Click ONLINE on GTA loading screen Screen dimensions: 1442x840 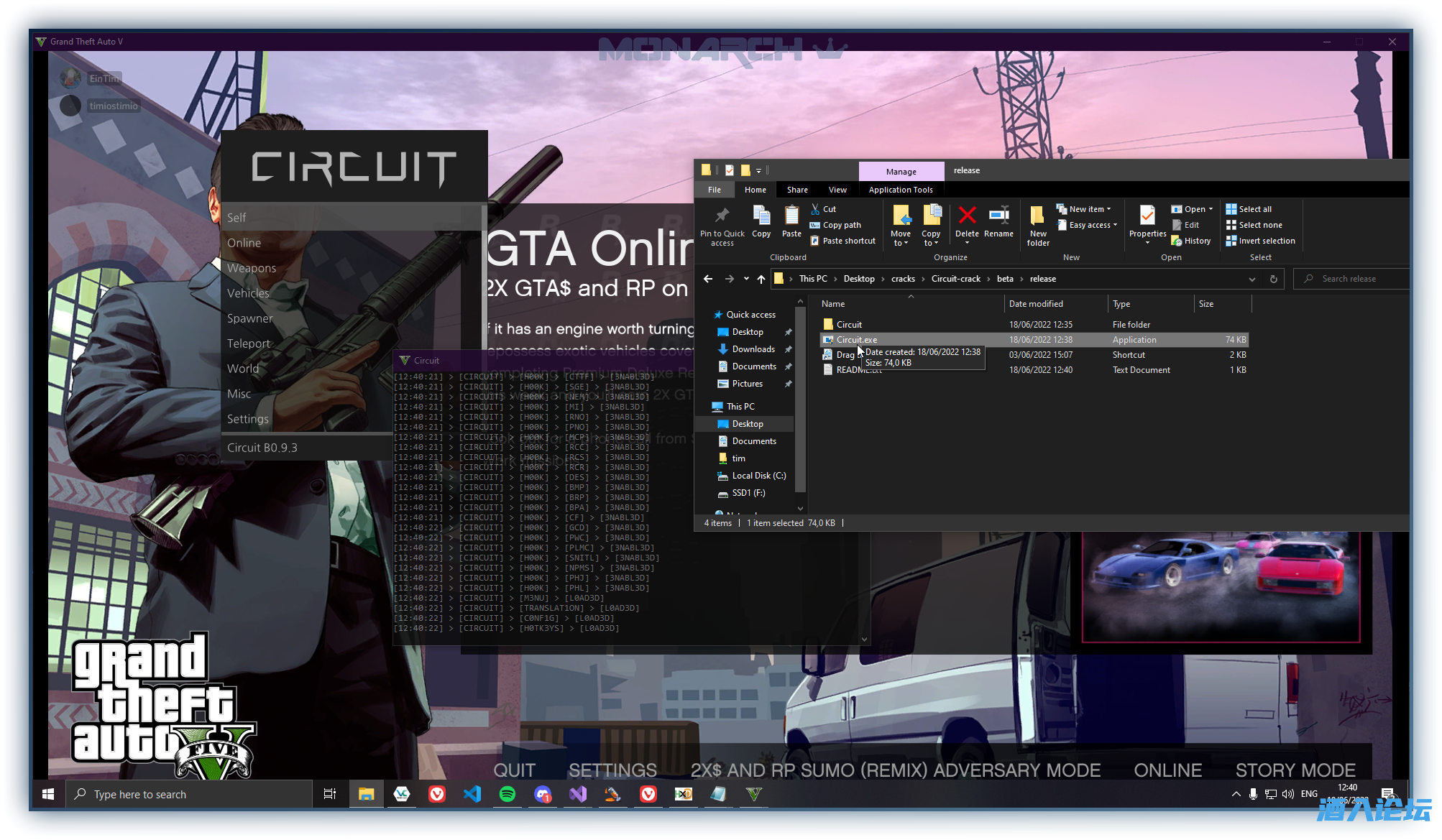(x=1168, y=770)
